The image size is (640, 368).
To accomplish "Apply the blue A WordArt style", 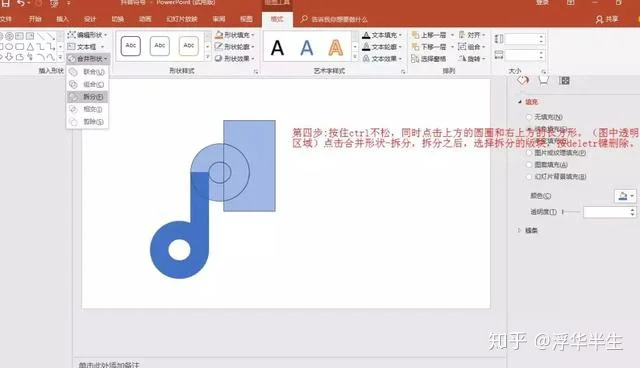I will [307, 48].
